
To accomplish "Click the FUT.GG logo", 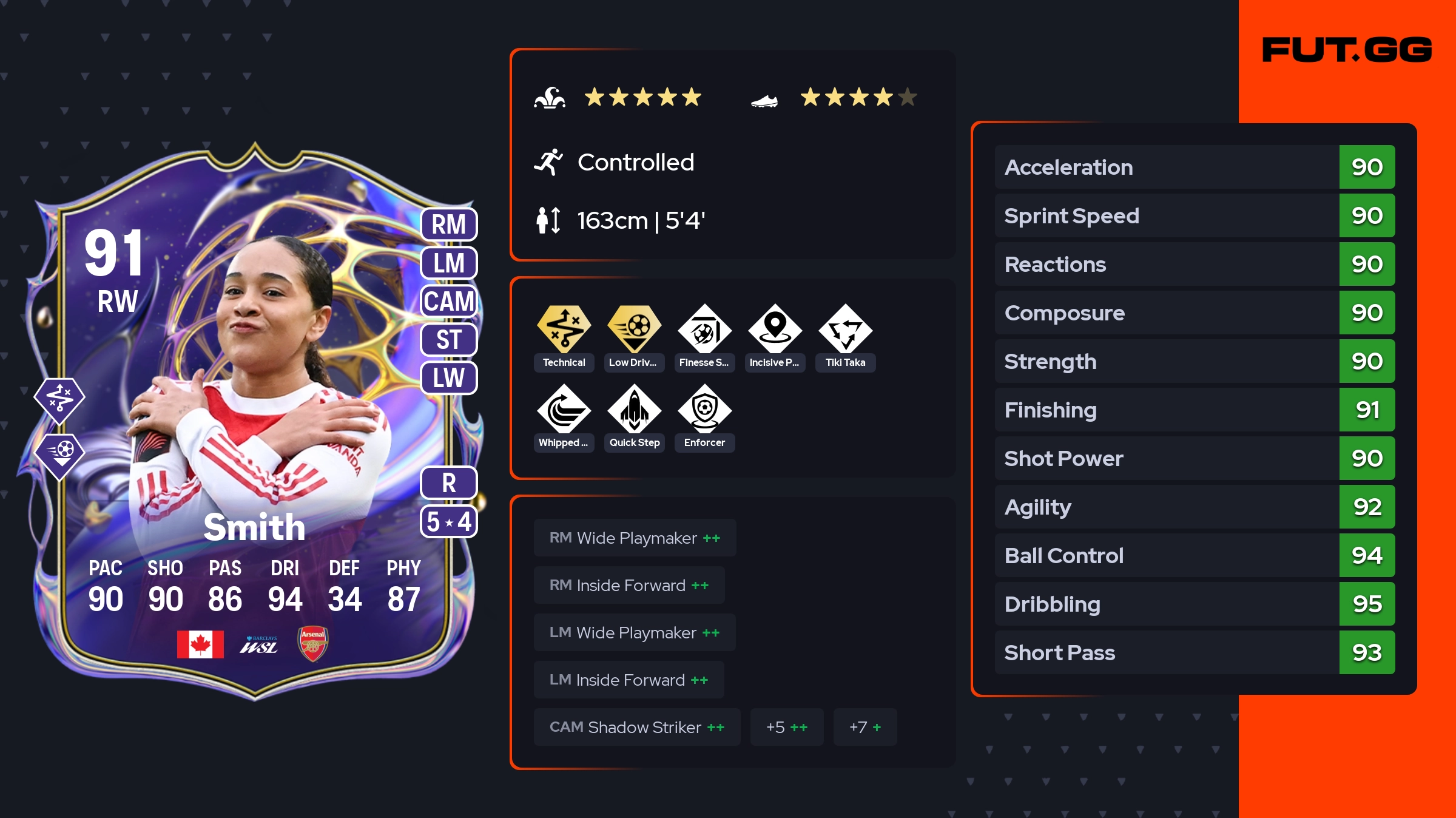I will click(1347, 50).
